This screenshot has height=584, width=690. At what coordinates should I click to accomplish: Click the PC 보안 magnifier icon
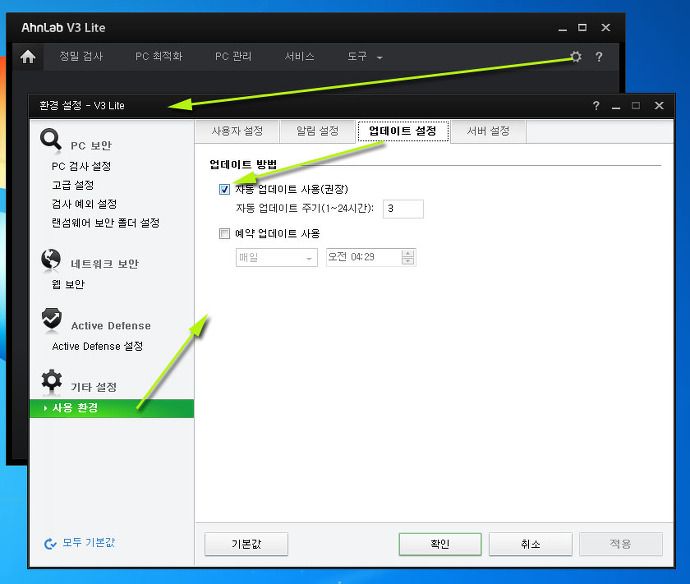click(51, 140)
